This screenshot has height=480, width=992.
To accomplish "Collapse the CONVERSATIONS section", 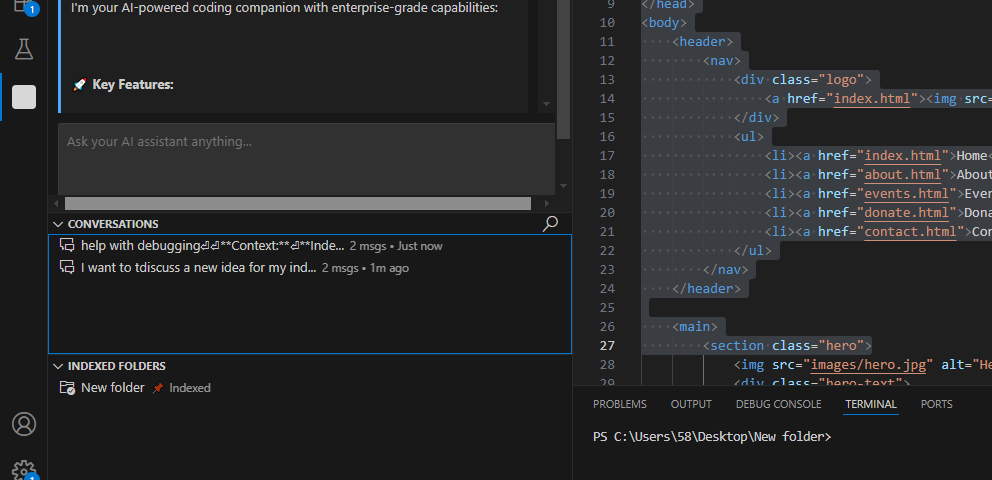I will (x=57, y=224).
